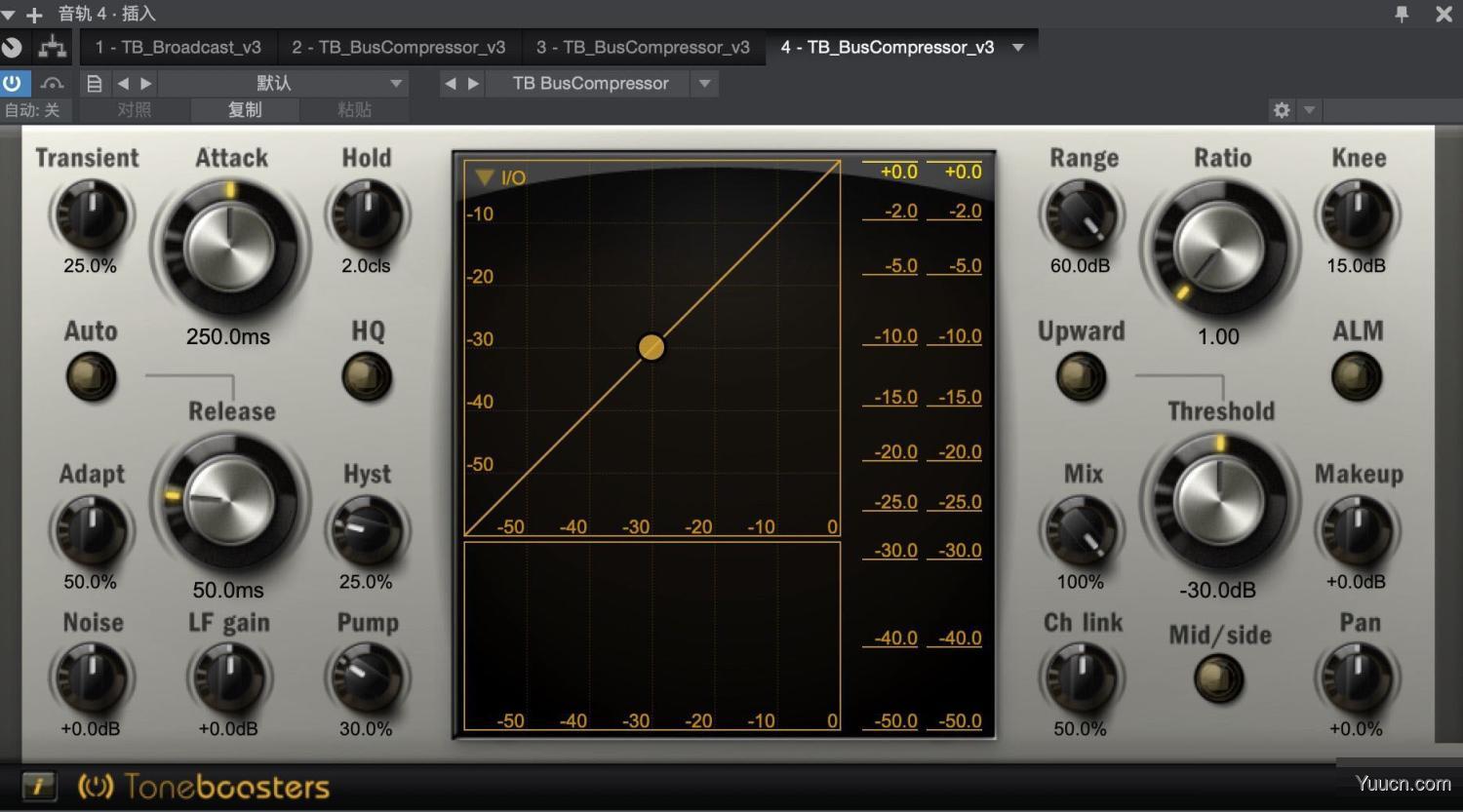Expand the TB BusCompressor plugin selector
The width and height of the screenshot is (1463, 812).
704,83
